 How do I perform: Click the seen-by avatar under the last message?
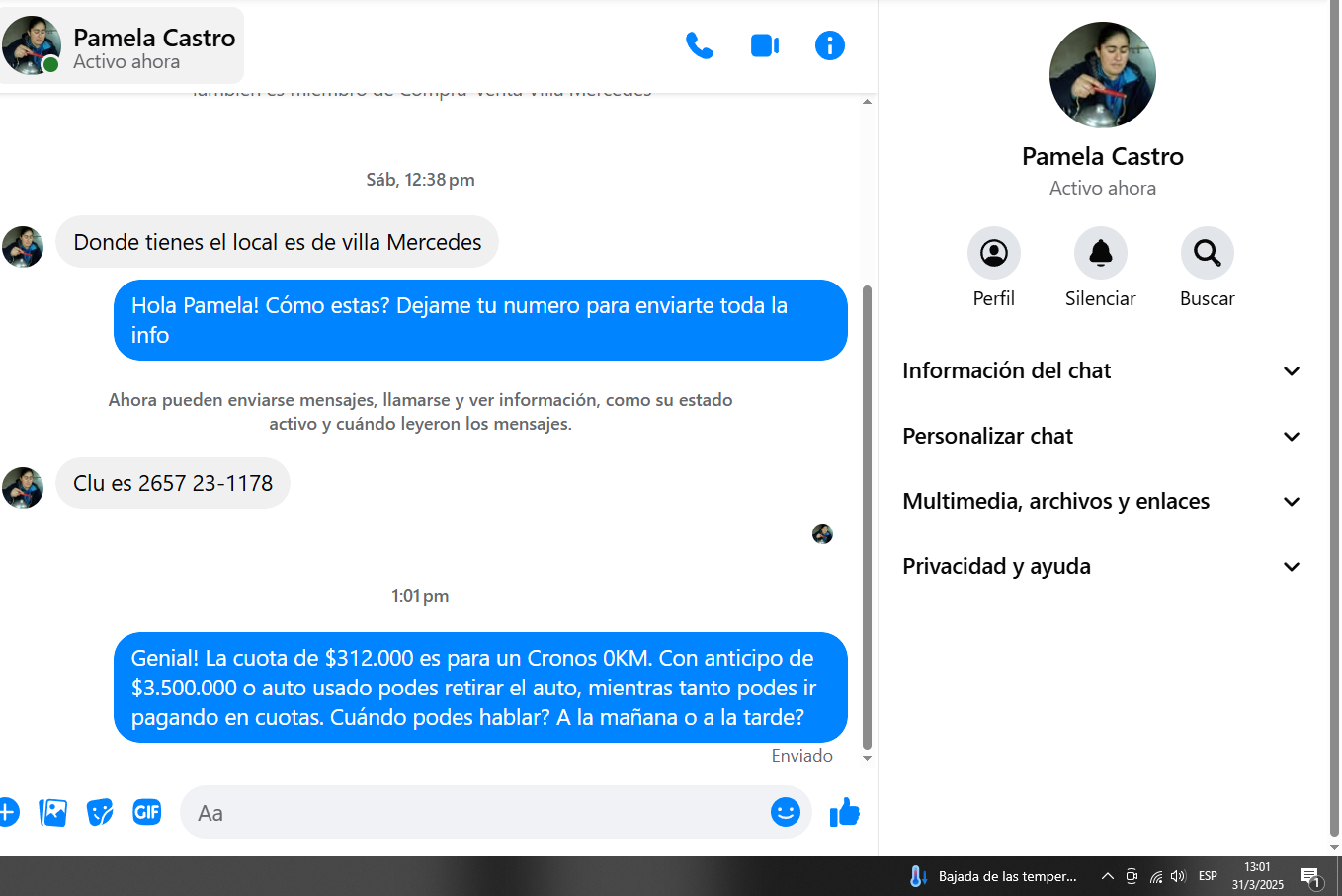click(x=822, y=534)
